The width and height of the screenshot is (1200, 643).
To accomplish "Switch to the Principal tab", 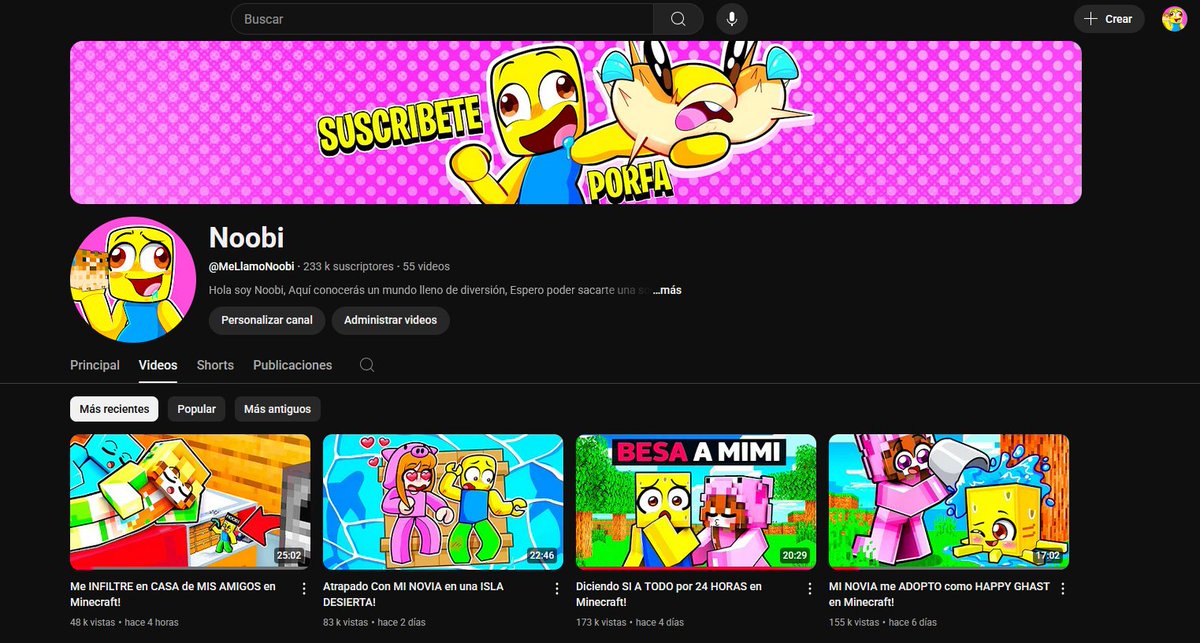I will tap(95, 365).
